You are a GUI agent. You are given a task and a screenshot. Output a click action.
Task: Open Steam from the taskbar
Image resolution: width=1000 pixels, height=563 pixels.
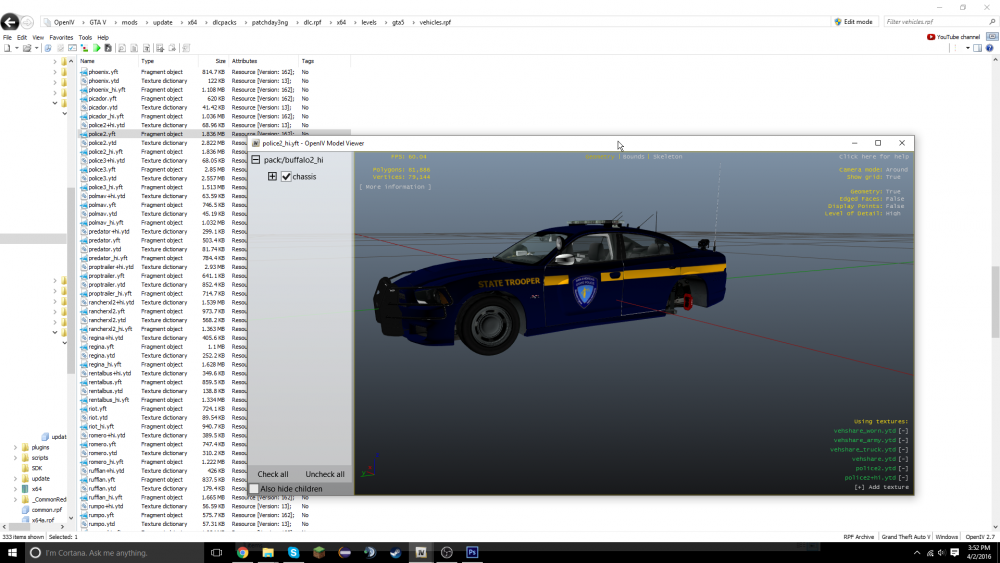[395, 553]
